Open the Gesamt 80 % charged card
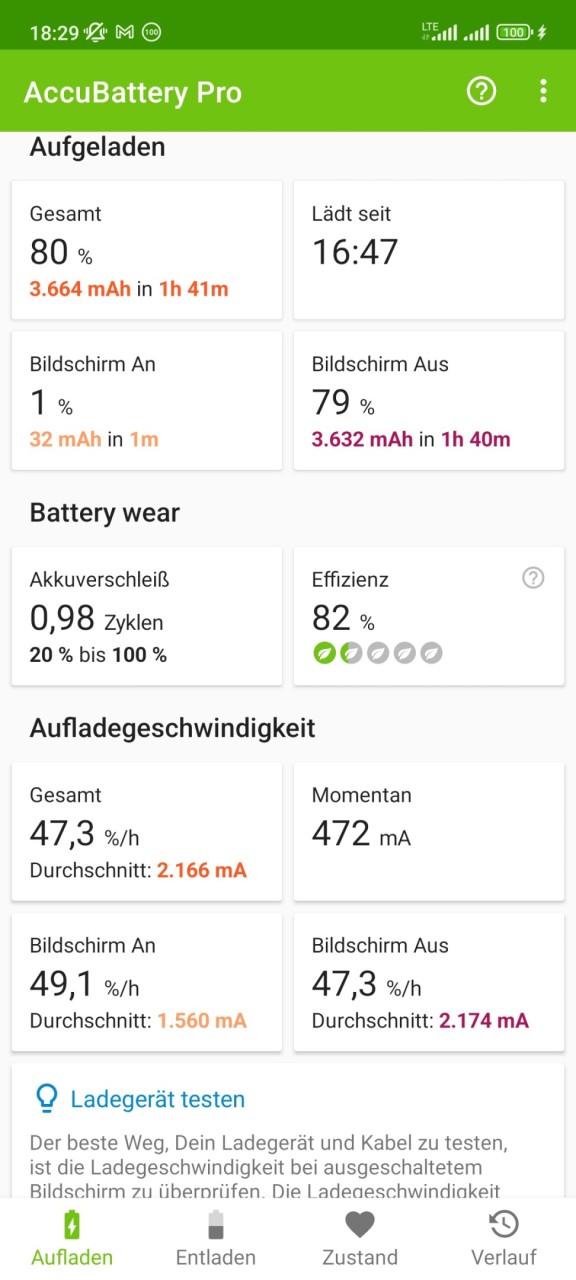The width and height of the screenshot is (576, 1280). 147,250
